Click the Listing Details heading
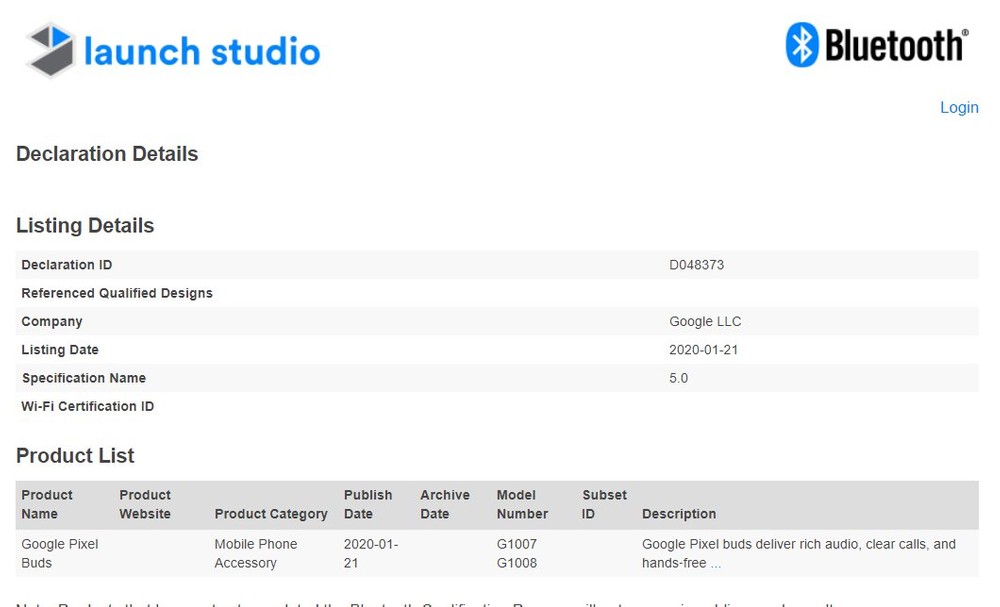Viewport: 1000px width, 607px height. tap(85, 225)
